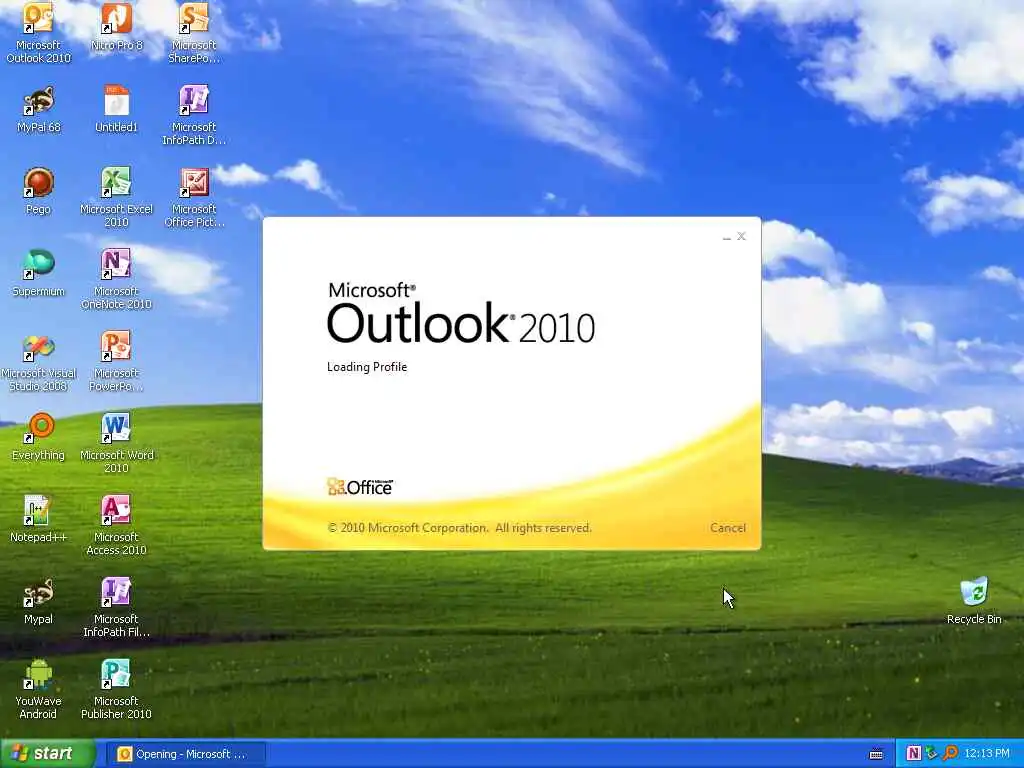Select the Microsoft Office Picture Manager shortcut
1024x768 pixels.
(x=194, y=197)
